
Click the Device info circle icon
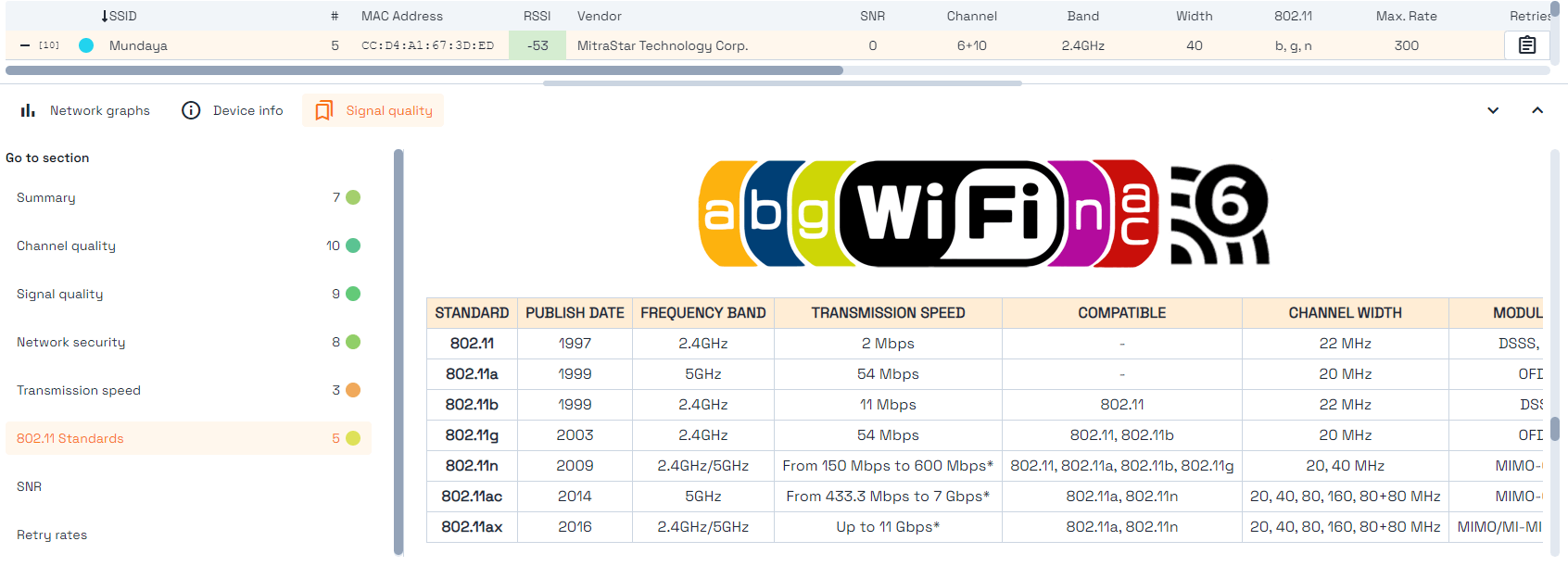pos(191,110)
